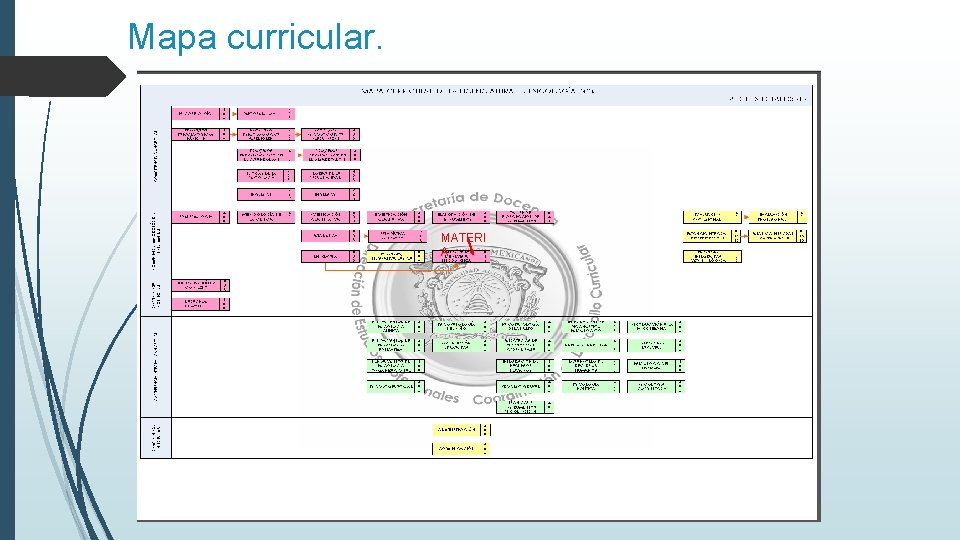Select the "Mapa curricular." slide title
Viewport: 960px width, 540px height.
pos(255,37)
